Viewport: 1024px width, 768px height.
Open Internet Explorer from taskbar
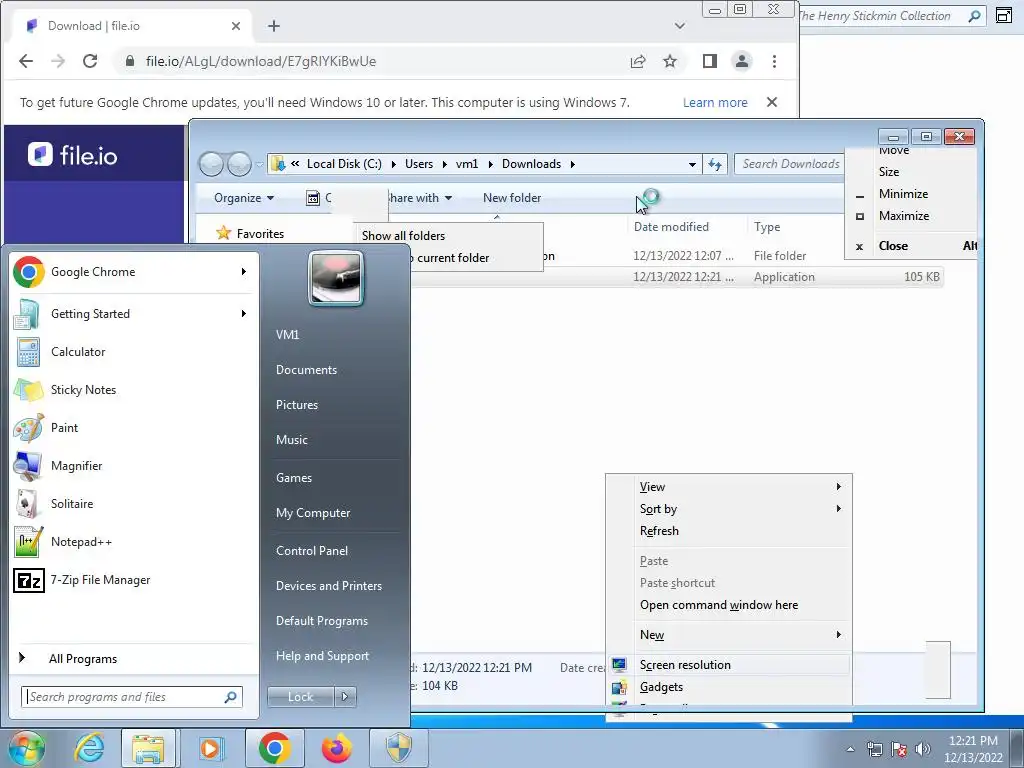click(x=89, y=748)
